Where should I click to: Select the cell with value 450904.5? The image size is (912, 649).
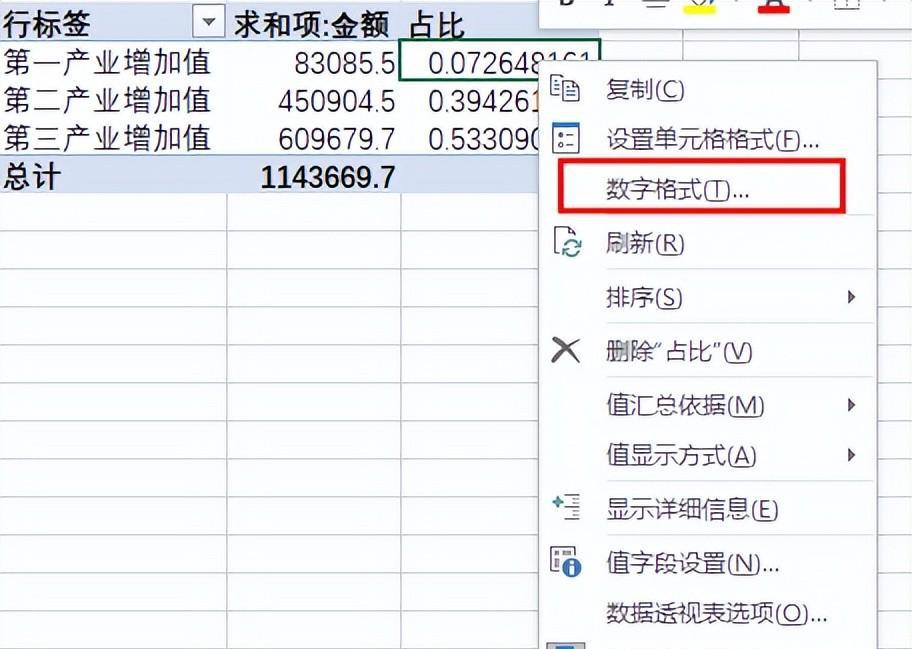click(x=314, y=99)
